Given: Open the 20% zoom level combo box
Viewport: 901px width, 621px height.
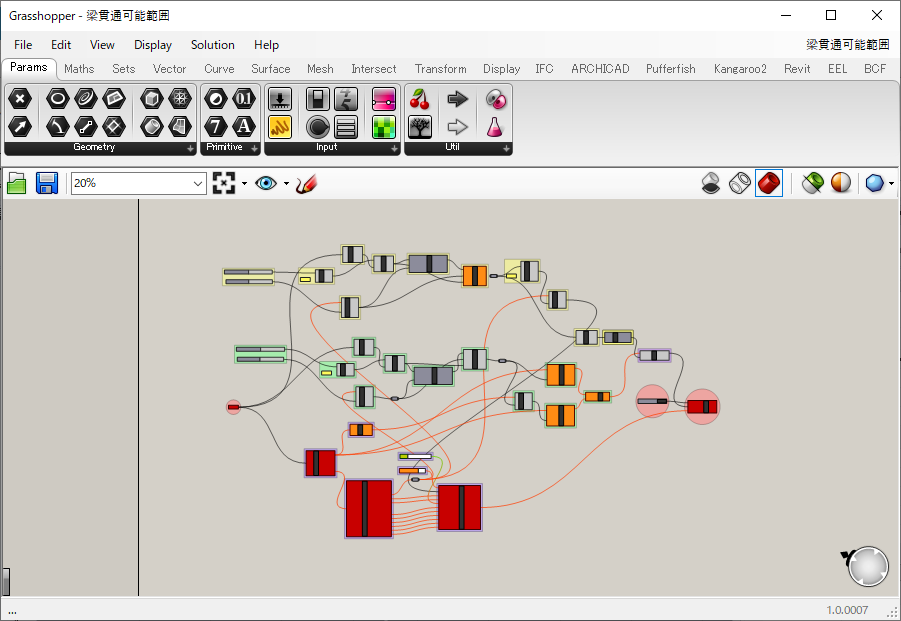Looking at the screenshot, I should [x=138, y=183].
